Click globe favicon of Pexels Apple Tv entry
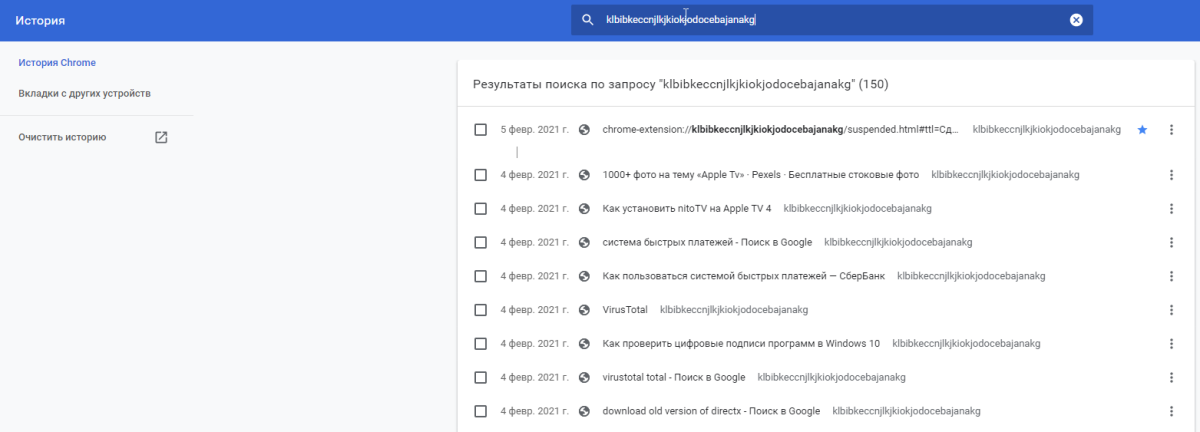The image size is (1200, 432). 584,175
